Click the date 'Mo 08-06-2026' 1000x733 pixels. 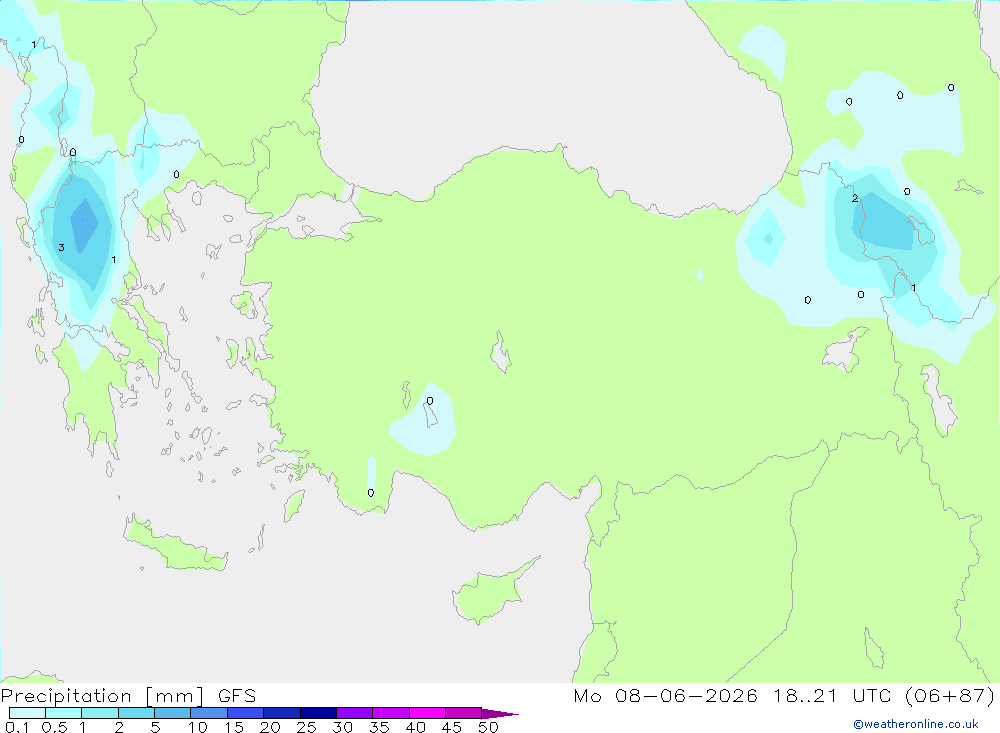(665, 696)
